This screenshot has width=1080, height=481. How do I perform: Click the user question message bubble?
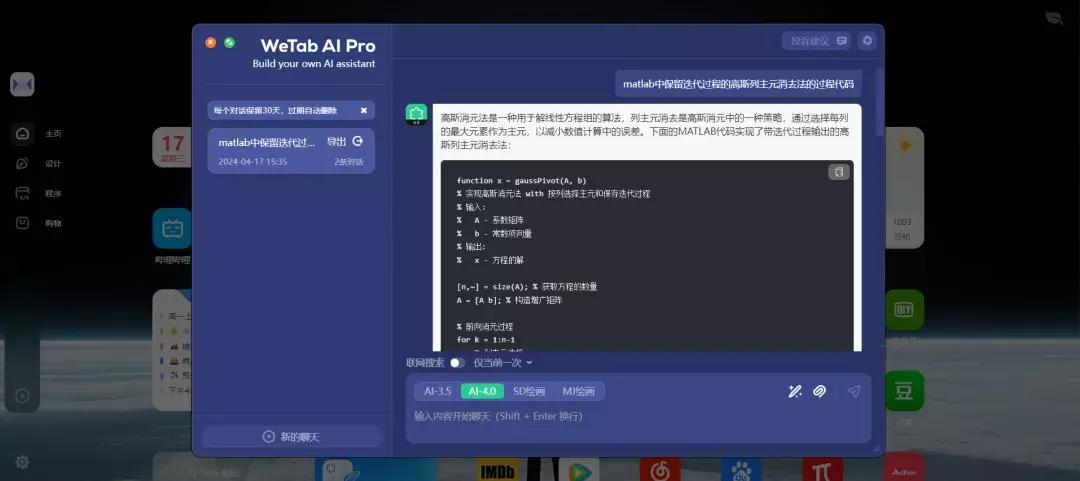click(738, 84)
